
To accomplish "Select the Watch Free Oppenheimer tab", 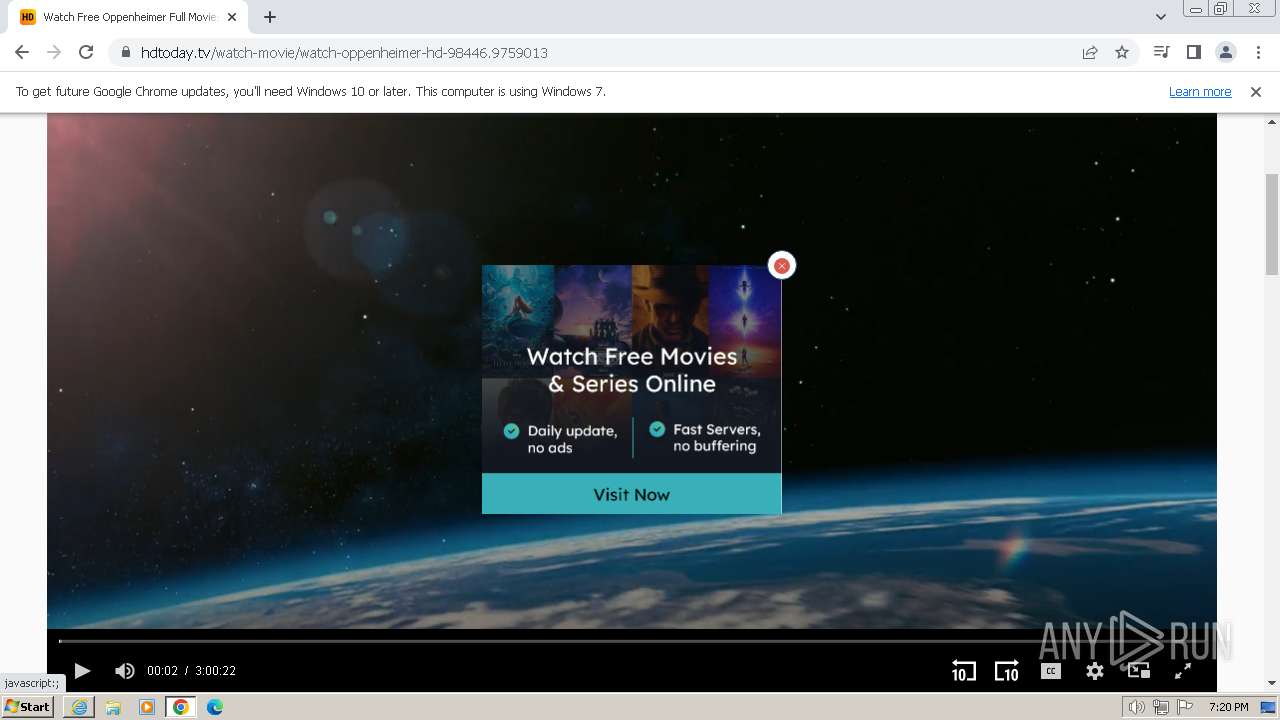I will point(128,17).
